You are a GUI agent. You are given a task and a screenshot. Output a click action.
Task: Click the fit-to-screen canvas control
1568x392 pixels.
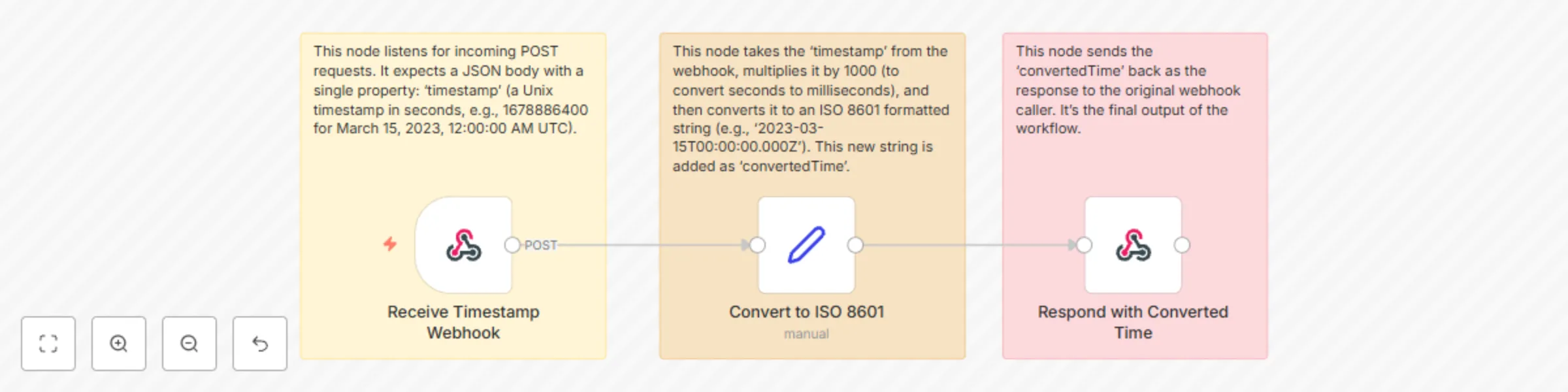click(48, 344)
